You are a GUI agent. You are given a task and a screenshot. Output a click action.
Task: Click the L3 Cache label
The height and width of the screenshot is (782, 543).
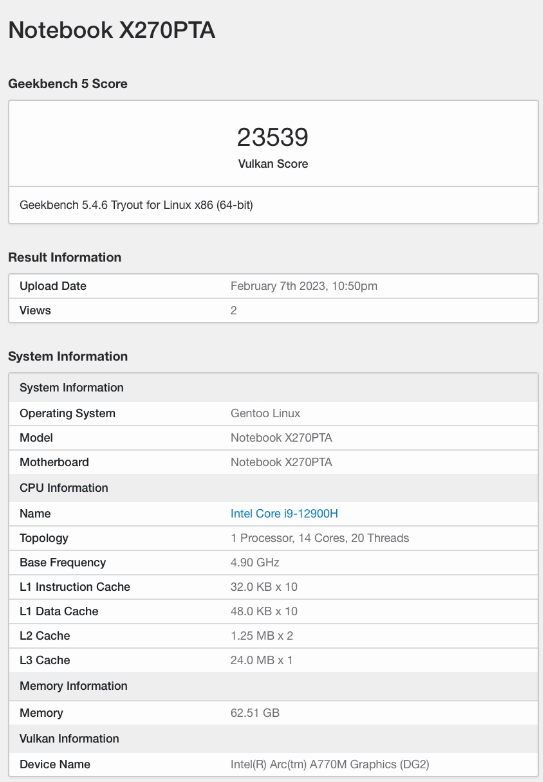pyautogui.click(x=45, y=660)
